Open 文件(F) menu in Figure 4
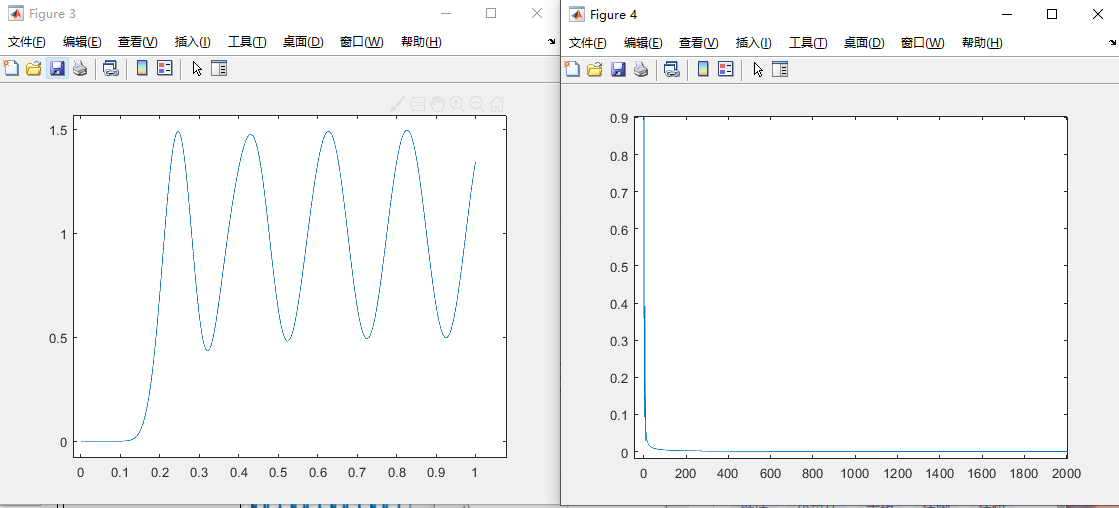This screenshot has width=1119, height=508. (x=587, y=43)
